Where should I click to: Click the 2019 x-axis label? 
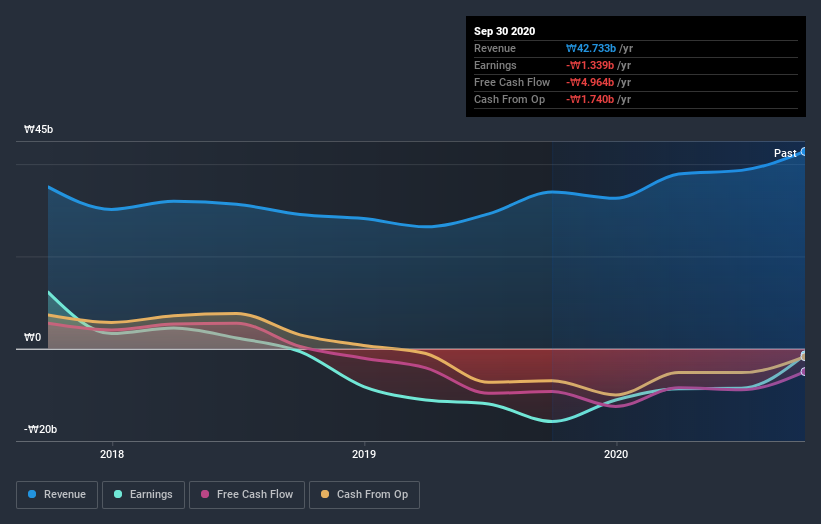tap(364, 454)
